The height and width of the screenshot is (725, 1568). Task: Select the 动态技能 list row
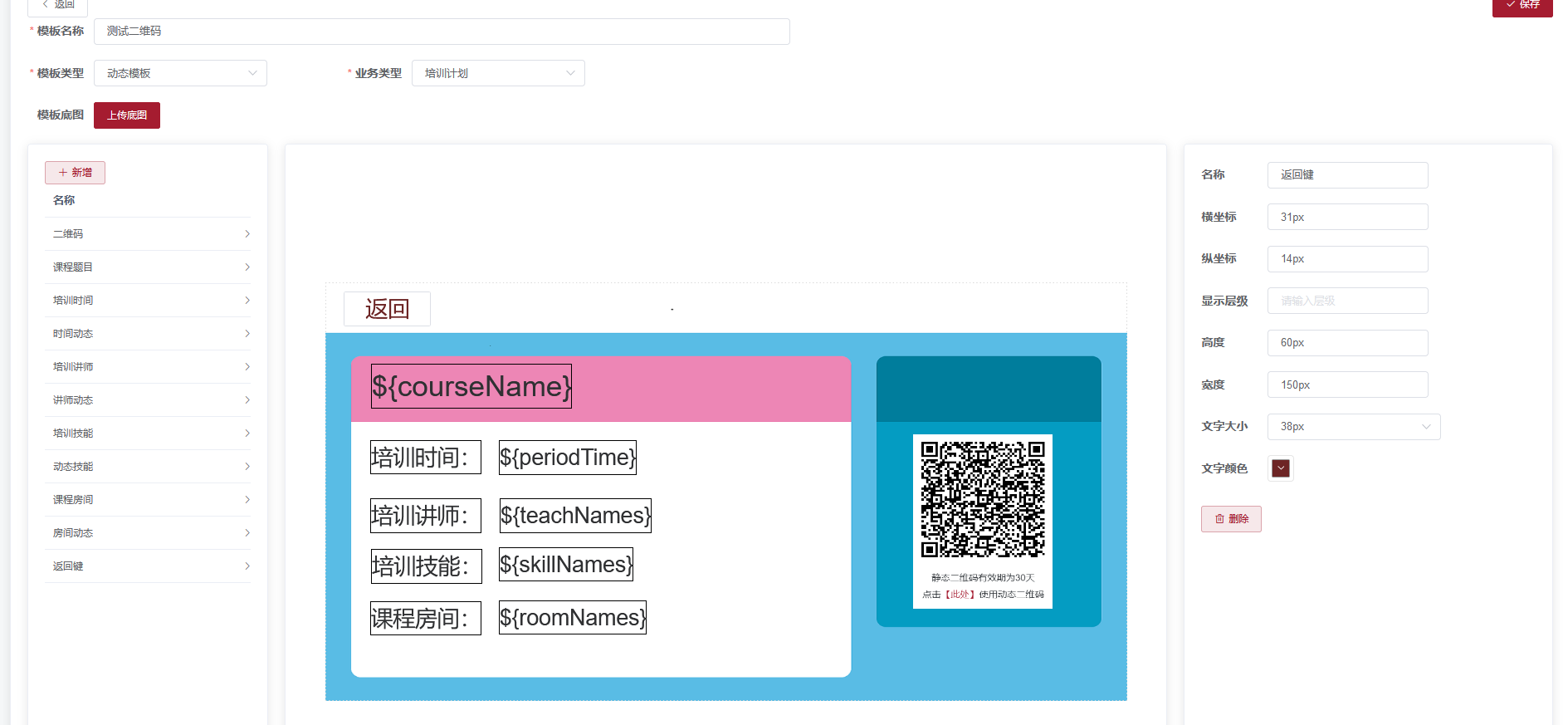pyautogui.click(x=148, y=467)
